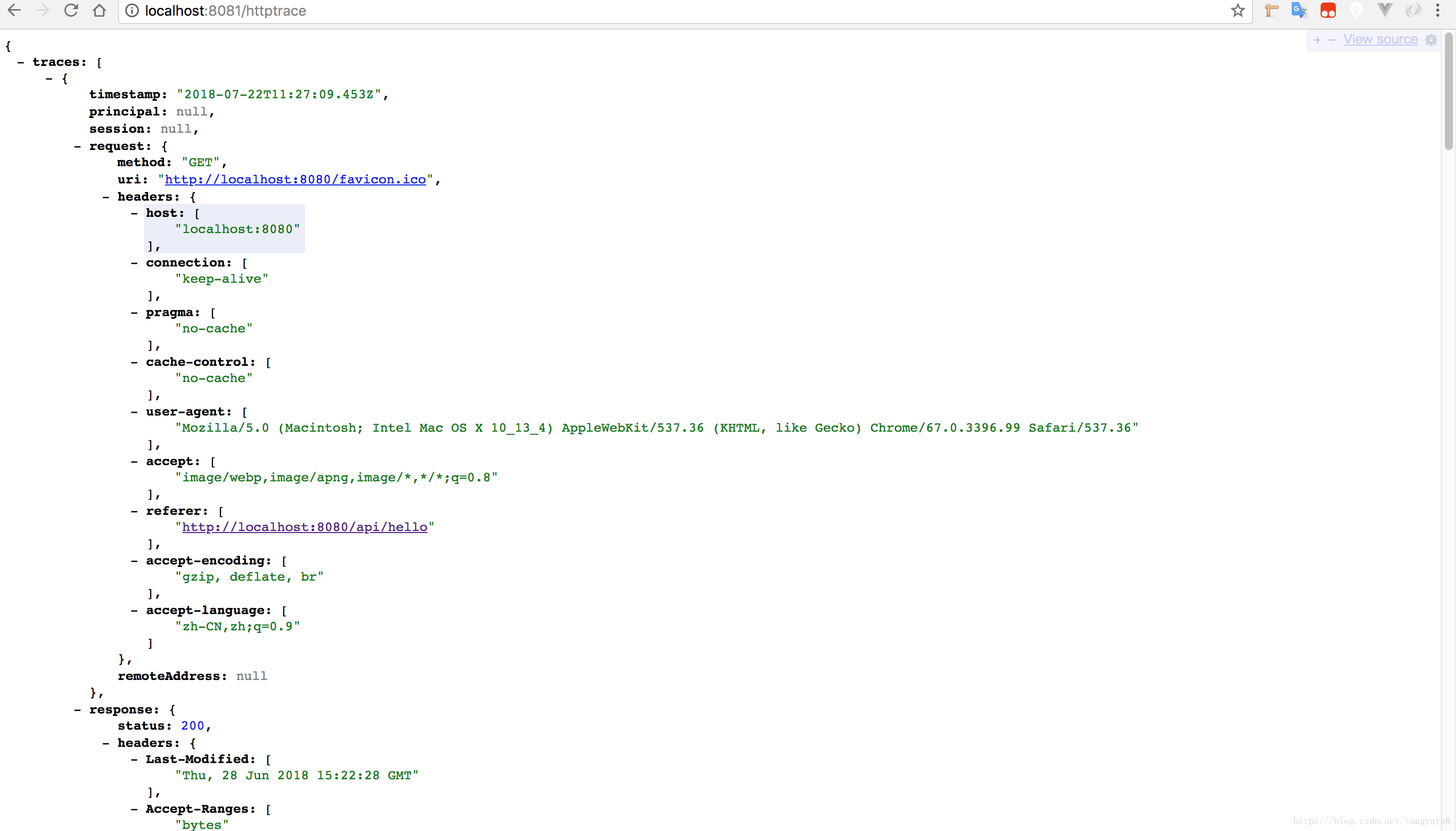Viewport: 1456px width, 831px height.
Task: Collapse the pragma header array
Action: click(x=134, y=313)
